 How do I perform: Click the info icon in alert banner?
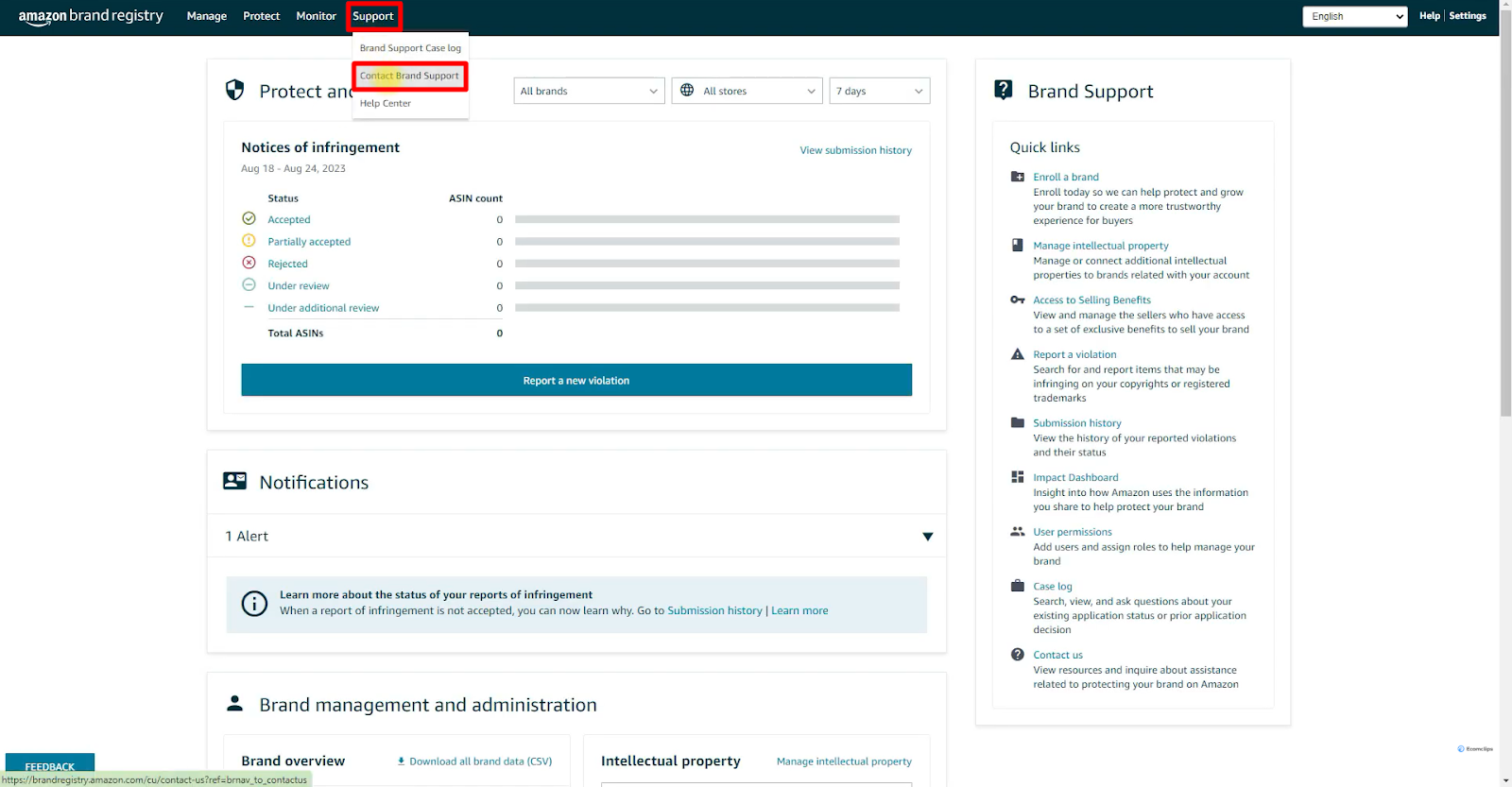(254, 603)
